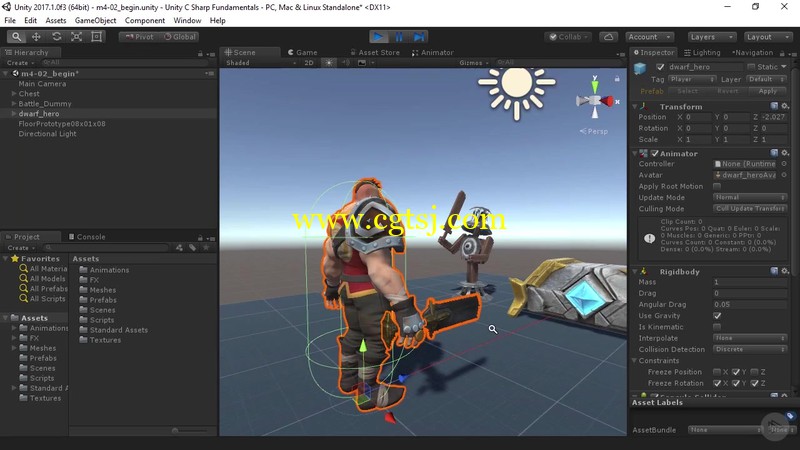Open Transform component gear settings
Screen dimensions: 800x450
click(785, 106)
